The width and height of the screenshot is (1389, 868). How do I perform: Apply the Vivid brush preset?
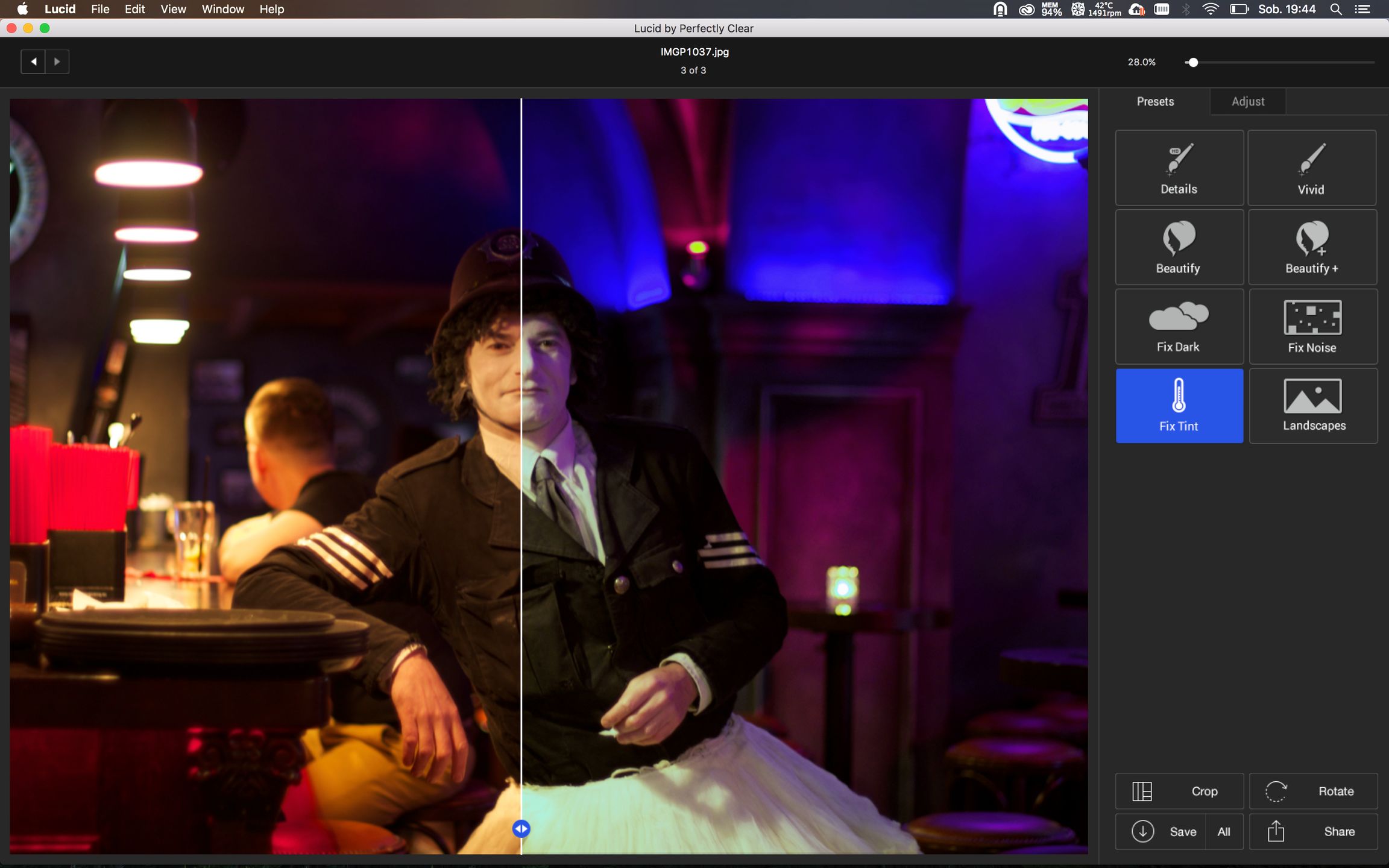(1311, 168)
